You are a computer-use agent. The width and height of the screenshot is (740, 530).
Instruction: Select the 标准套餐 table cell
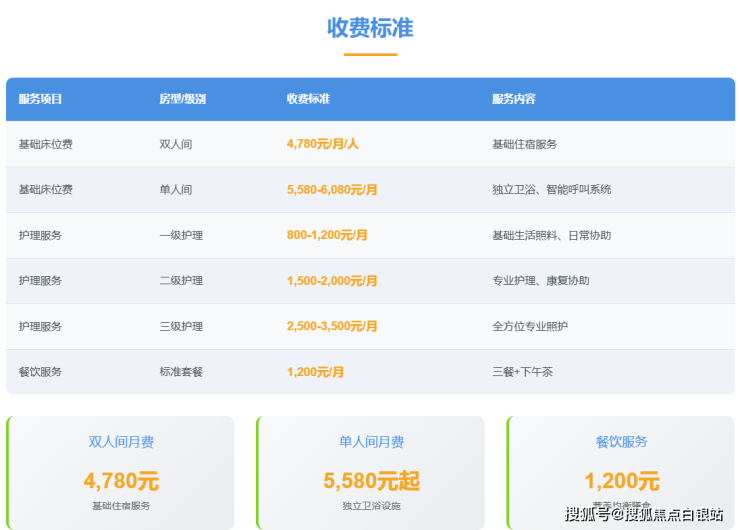point(181,372)
